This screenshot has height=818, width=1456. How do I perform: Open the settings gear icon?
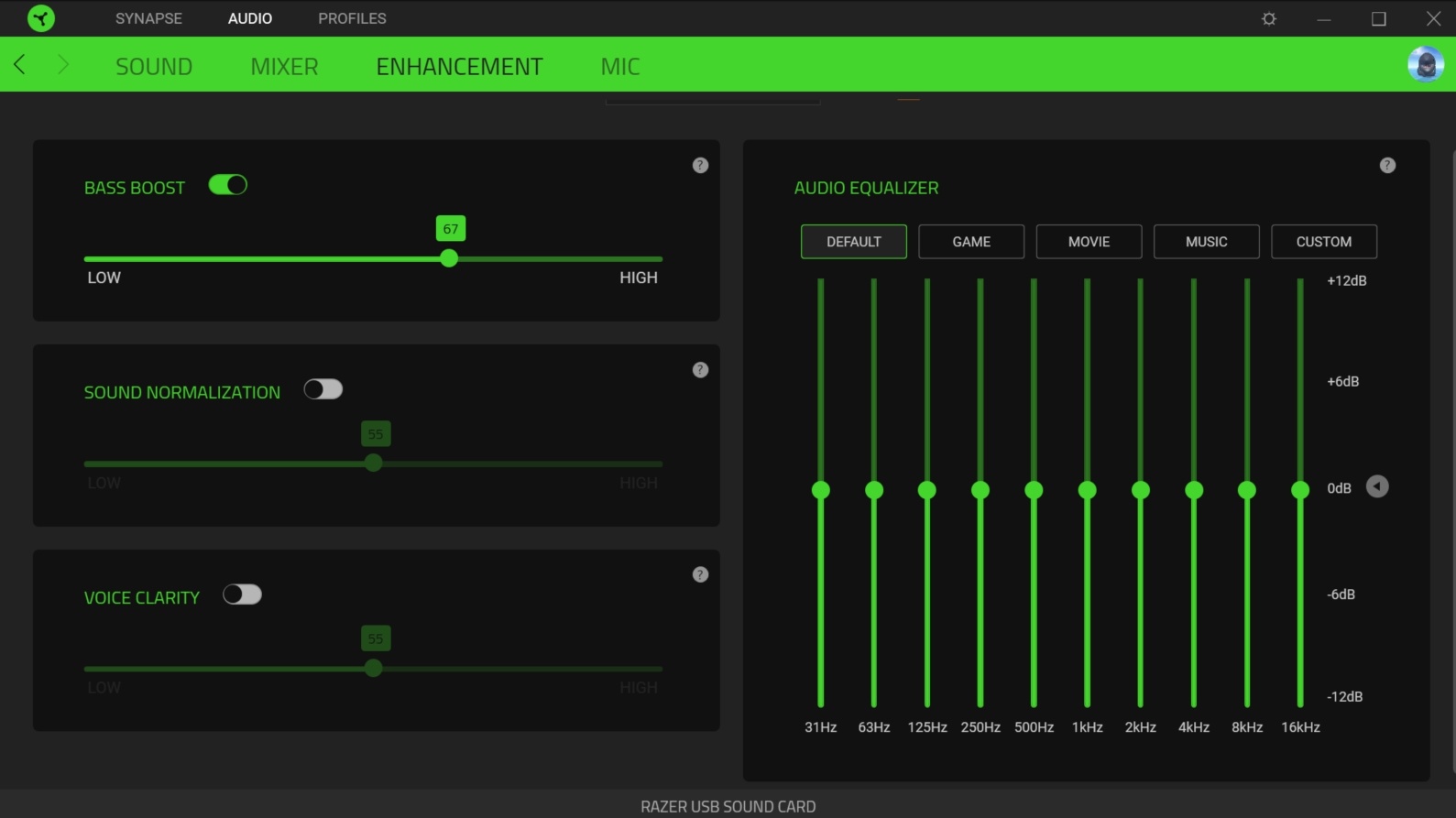coord(1269,18)
